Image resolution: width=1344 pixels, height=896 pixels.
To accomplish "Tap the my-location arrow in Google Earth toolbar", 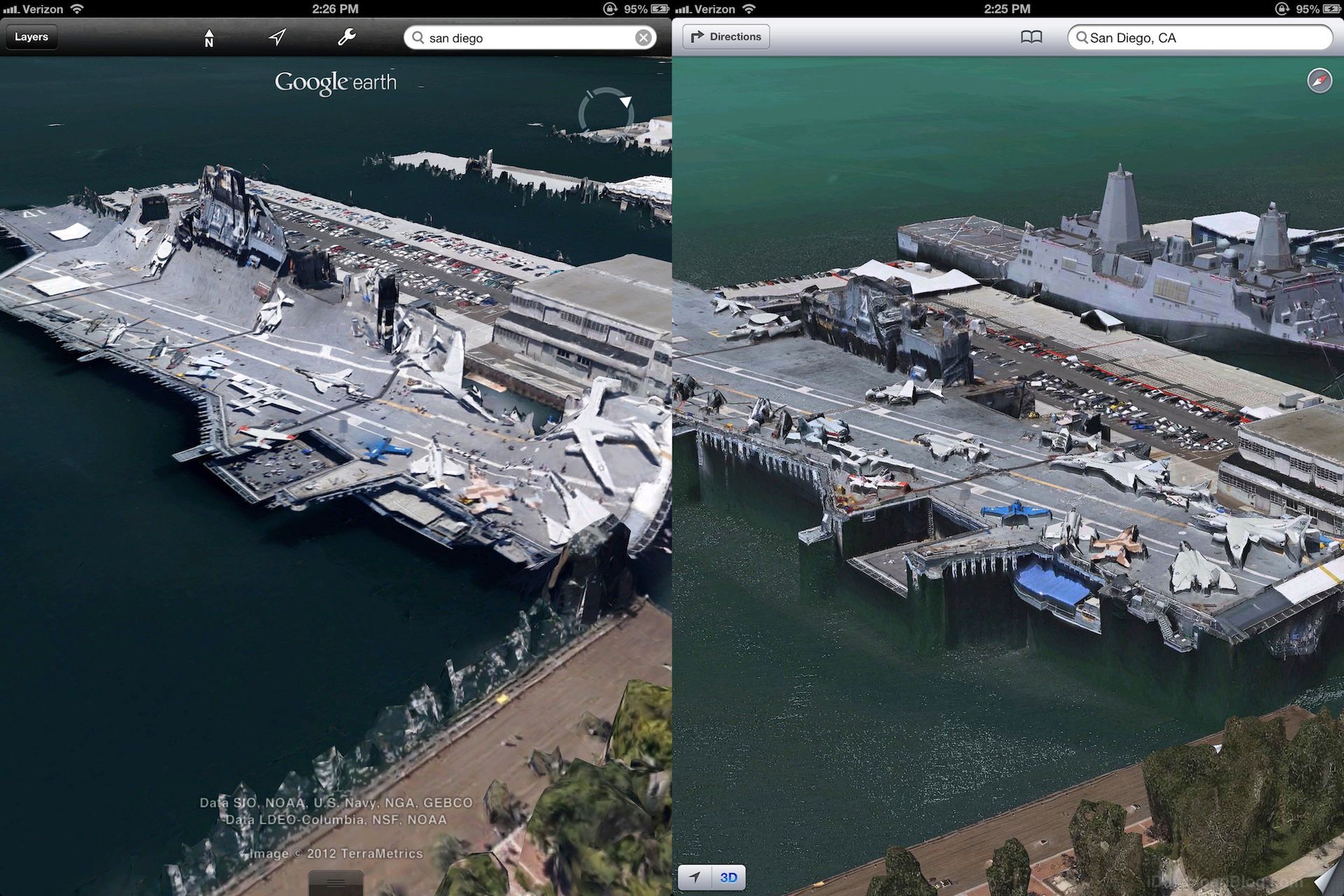I will [x=278, y=37].
